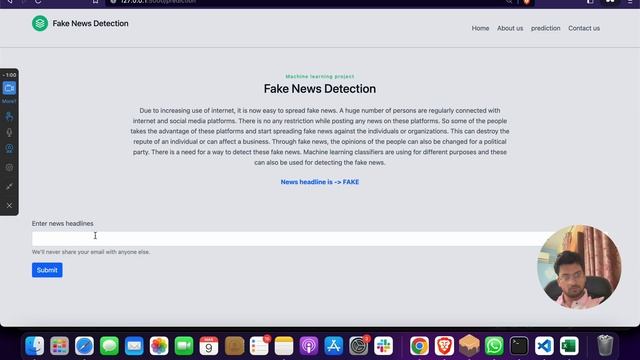The height and width of the screenshot is (360, 640).
Task: Open the prediction nav link
Action: 545,28
